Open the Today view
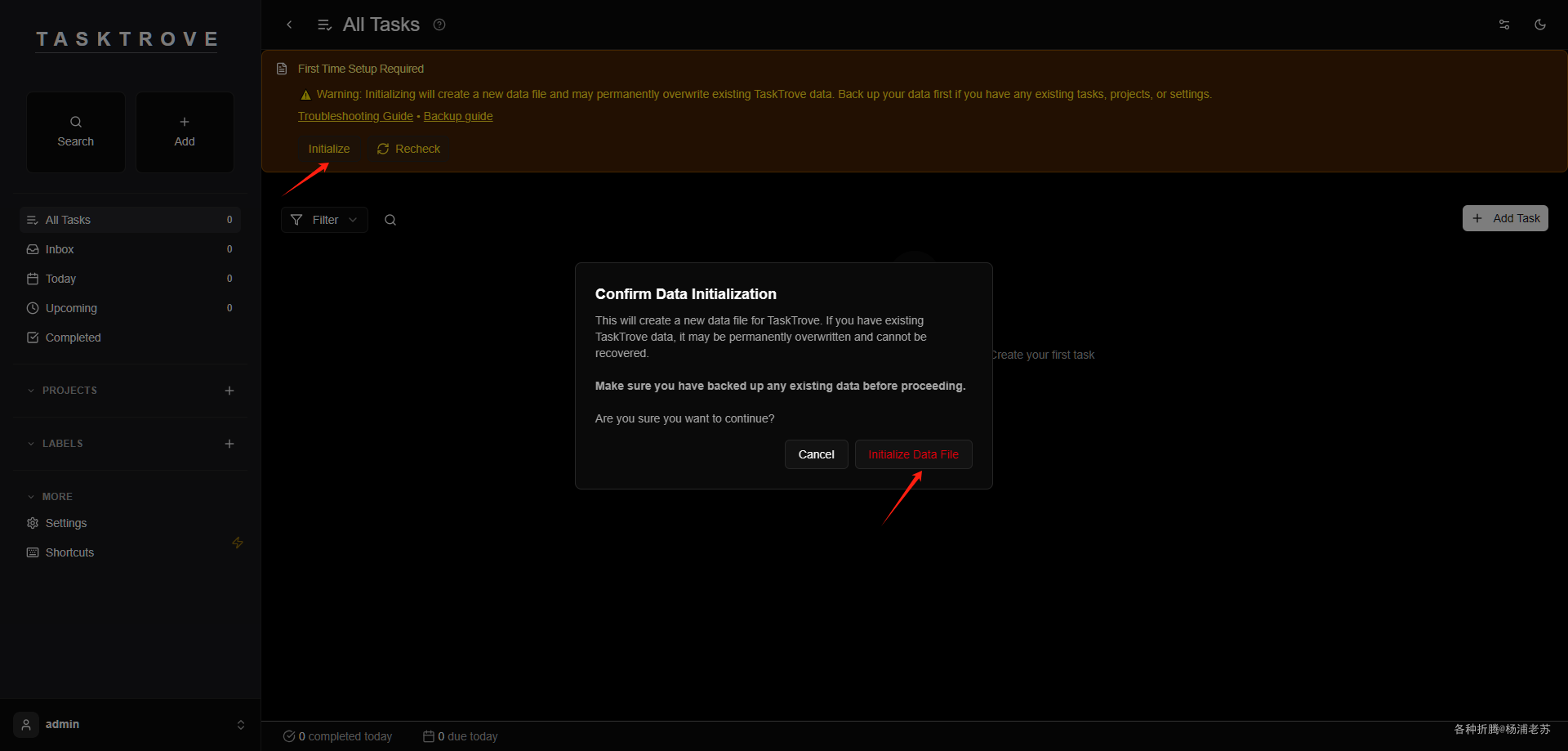Screen dimensions: 1568x751 130,279
